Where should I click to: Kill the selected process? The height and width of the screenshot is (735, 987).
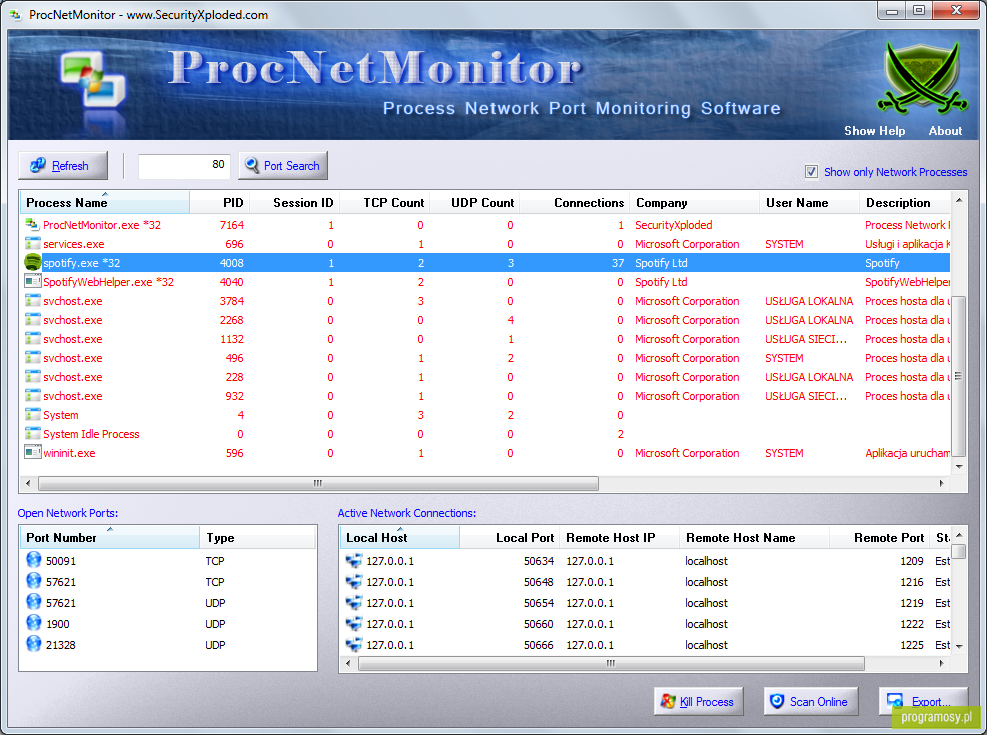coord(698,701)
